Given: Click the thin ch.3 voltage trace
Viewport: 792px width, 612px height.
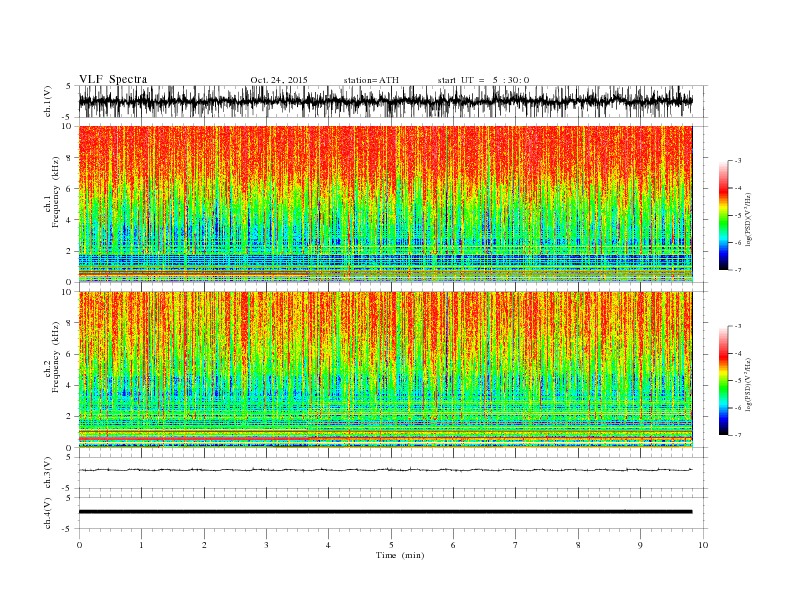Looking at the screenshot, I should click(385, 470).
